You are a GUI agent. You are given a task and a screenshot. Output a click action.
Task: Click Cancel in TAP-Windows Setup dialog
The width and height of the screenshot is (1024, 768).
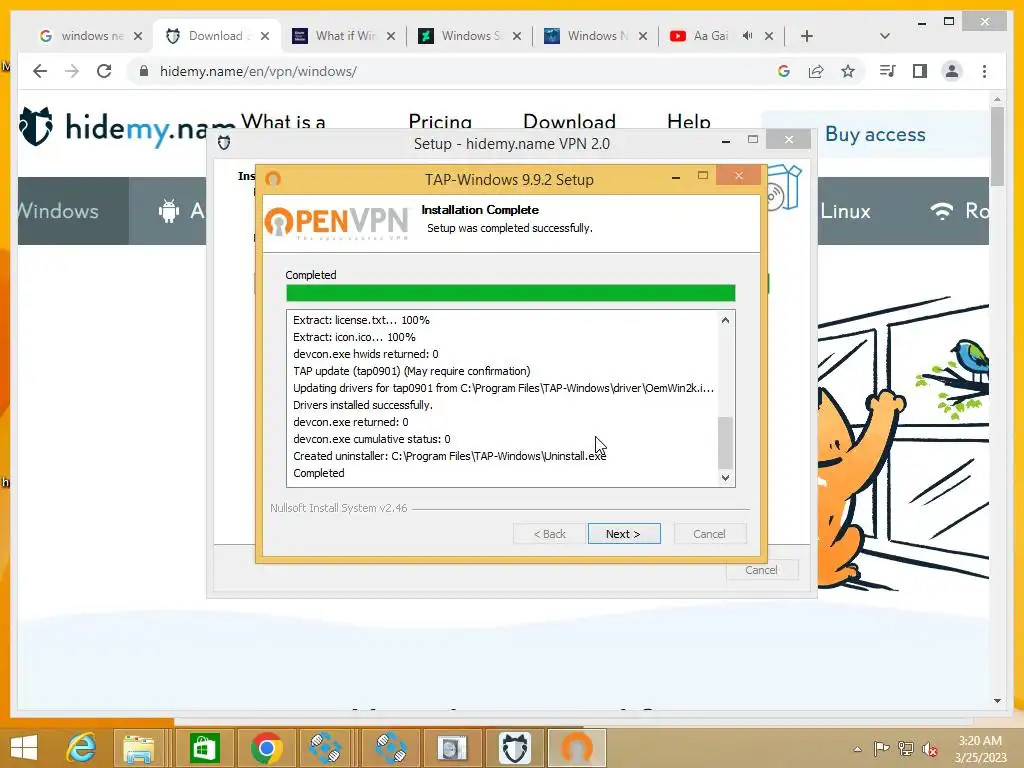click(x=709, y=534)
